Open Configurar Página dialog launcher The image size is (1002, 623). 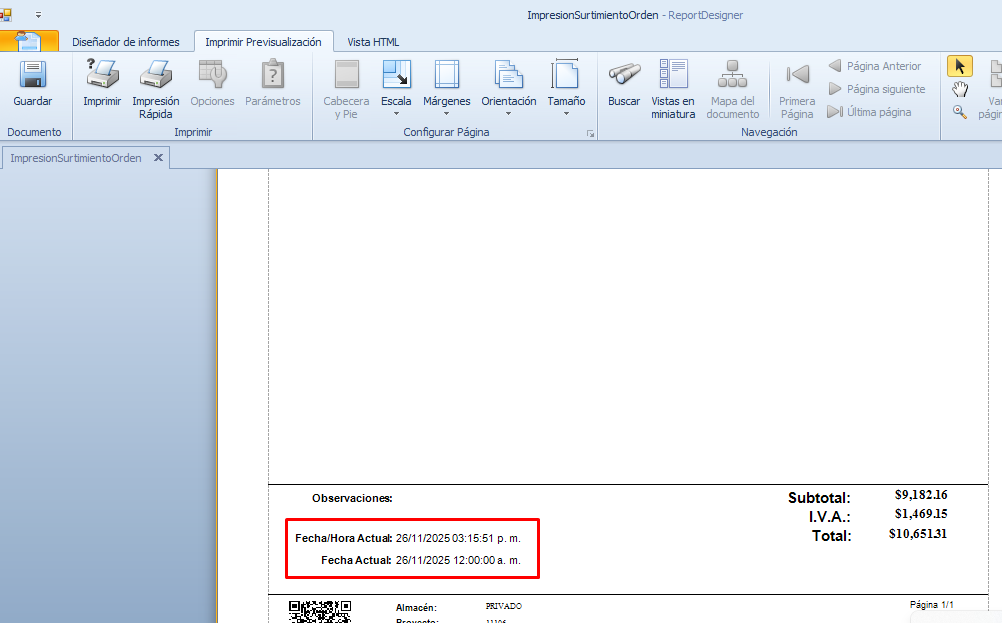590,133
